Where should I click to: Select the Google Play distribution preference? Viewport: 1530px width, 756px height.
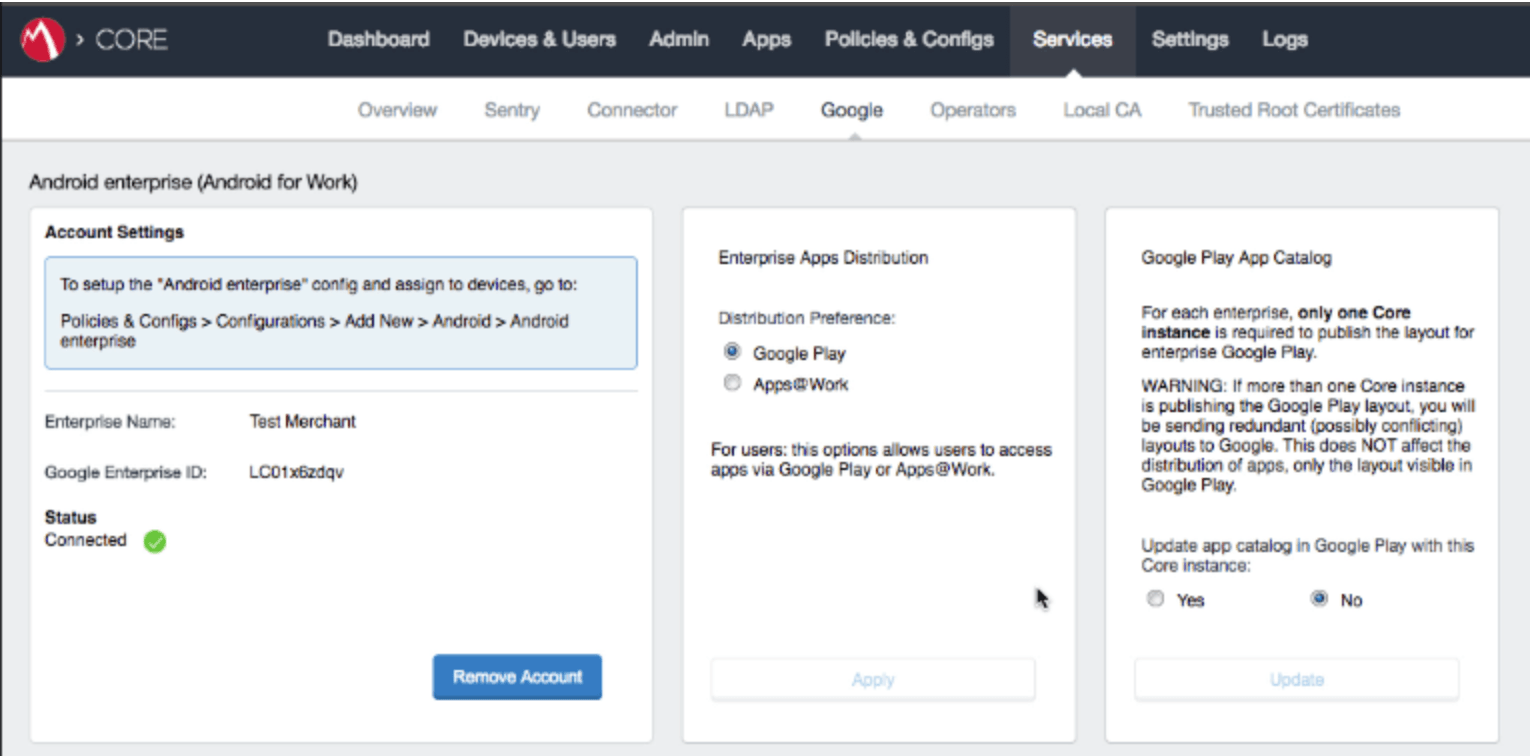(x=733, y=352)
